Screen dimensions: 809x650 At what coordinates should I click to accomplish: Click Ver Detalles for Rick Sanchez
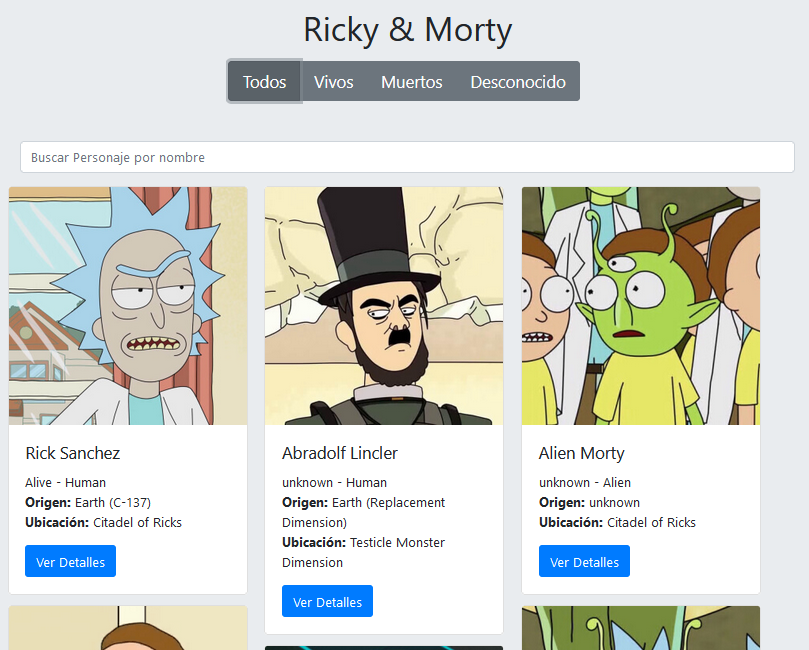point(70,561)
